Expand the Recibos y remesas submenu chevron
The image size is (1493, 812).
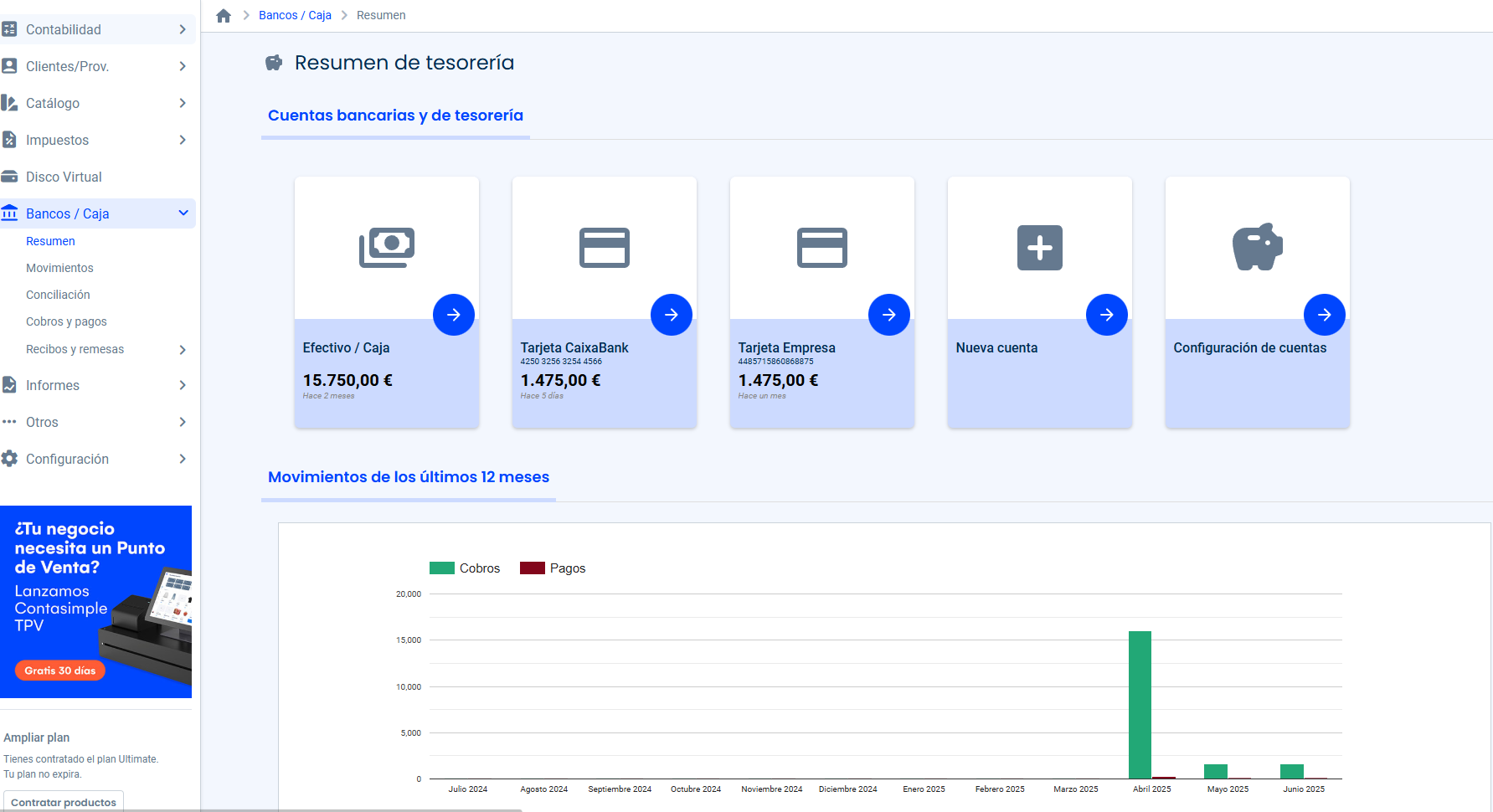[183, 350]
